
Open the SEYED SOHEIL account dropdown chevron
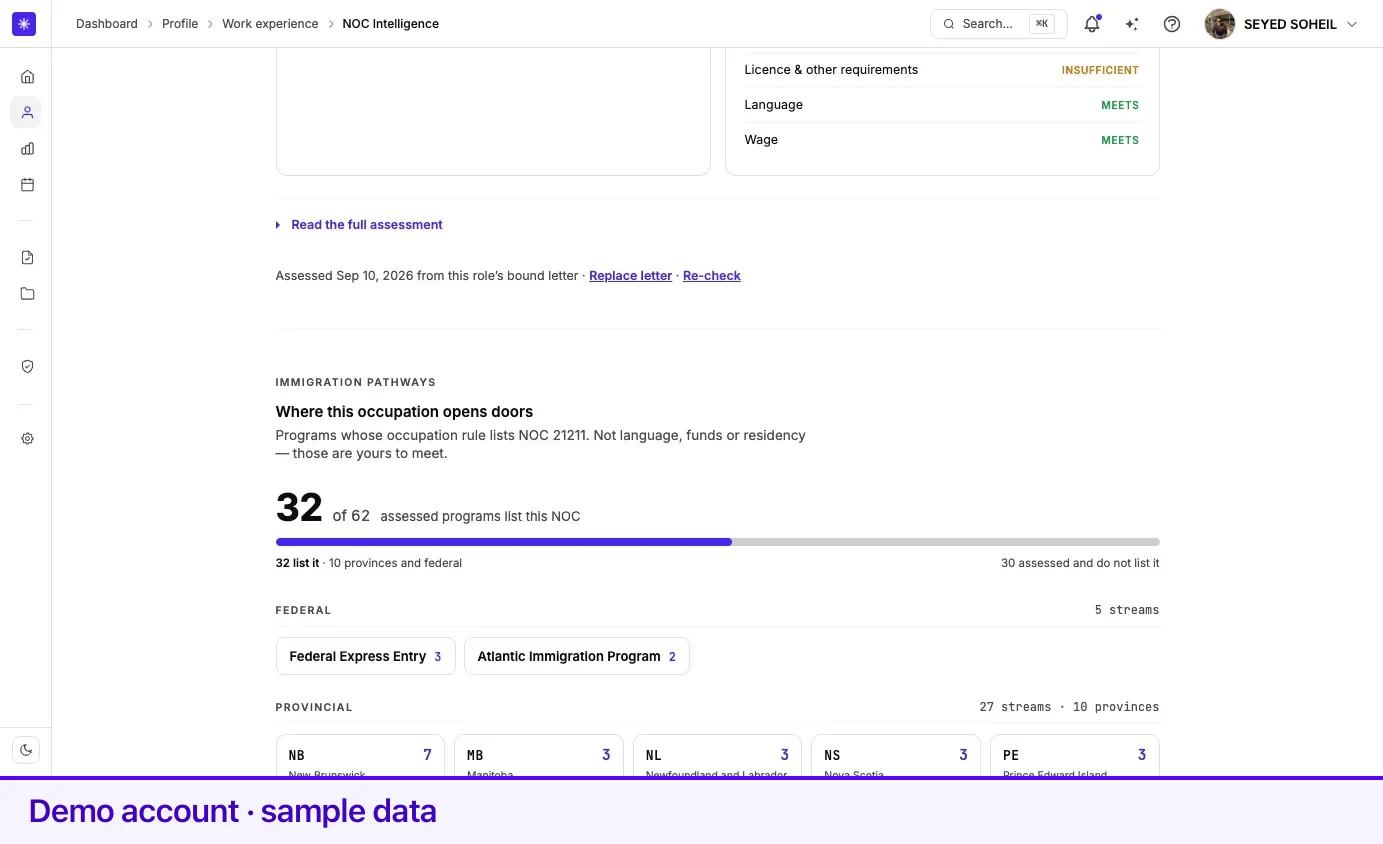[x=1352, y=24]
